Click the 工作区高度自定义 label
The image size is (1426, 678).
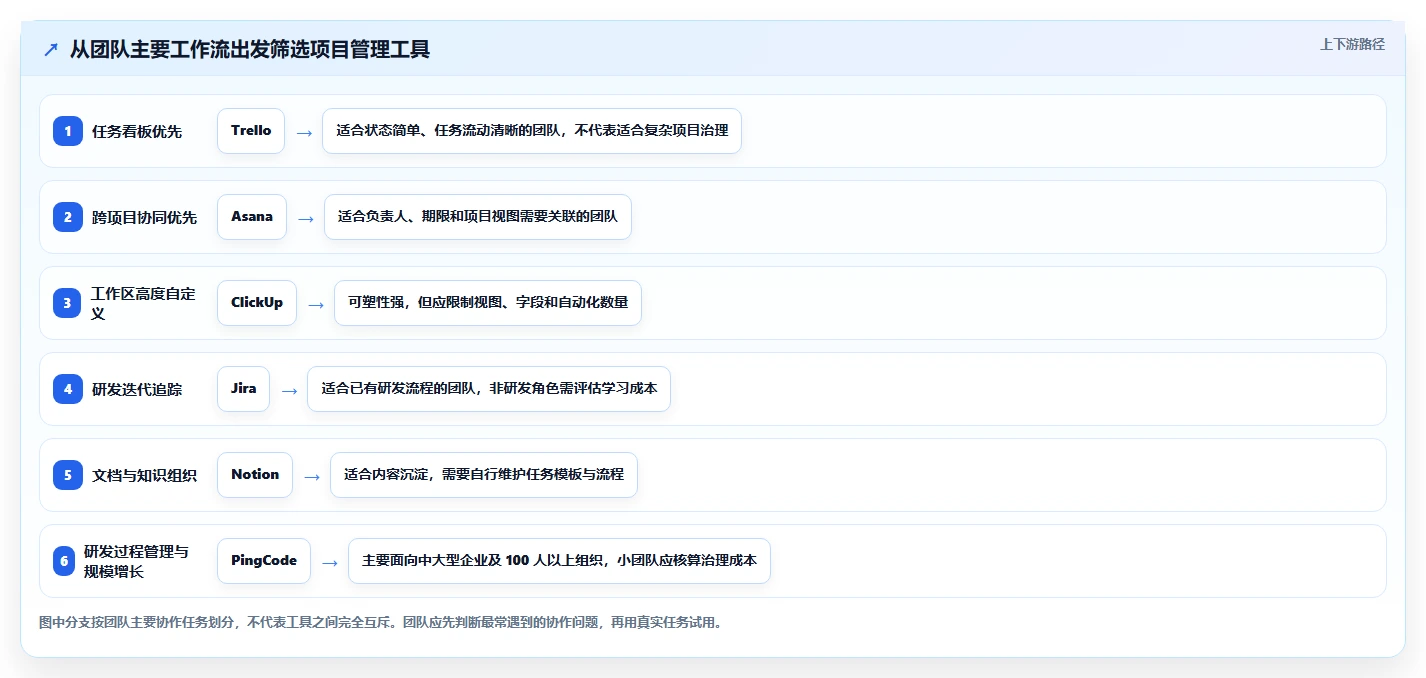tap(144, 303)
